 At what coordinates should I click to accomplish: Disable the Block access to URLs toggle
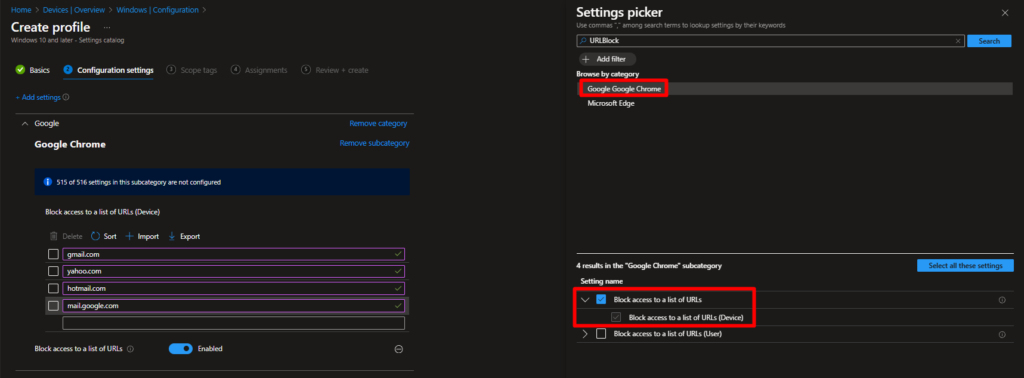pos(180,349)
